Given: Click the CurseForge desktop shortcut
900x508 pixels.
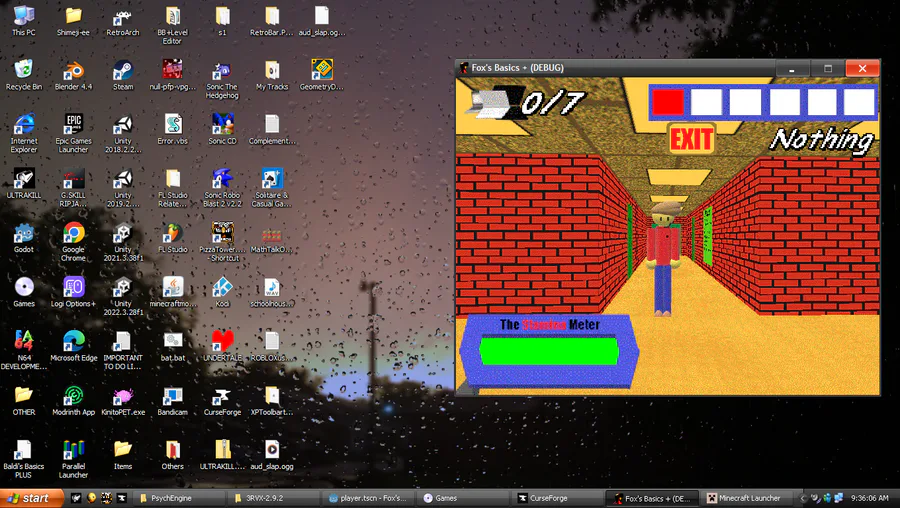Looking at the screenshot, I should point(222,400).
